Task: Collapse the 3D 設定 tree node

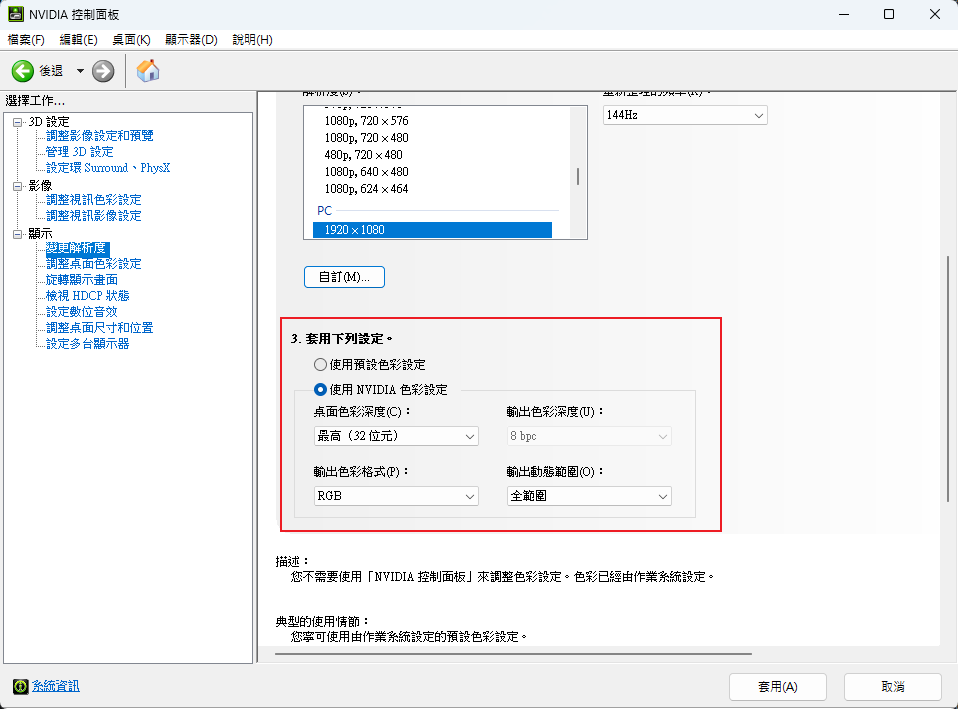Action: tap(18, 122)
